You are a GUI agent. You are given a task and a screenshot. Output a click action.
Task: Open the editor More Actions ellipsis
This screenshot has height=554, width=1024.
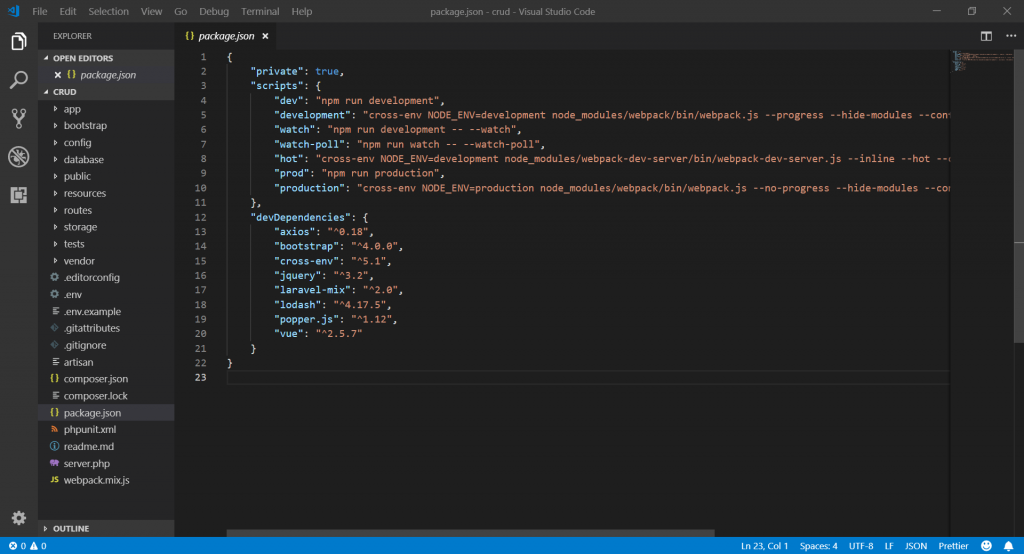(x=1011, y=36)
